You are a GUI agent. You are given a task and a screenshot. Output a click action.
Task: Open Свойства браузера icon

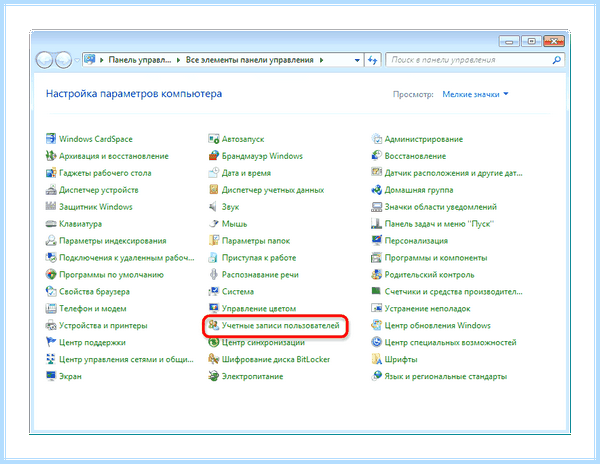coord(51,291)
